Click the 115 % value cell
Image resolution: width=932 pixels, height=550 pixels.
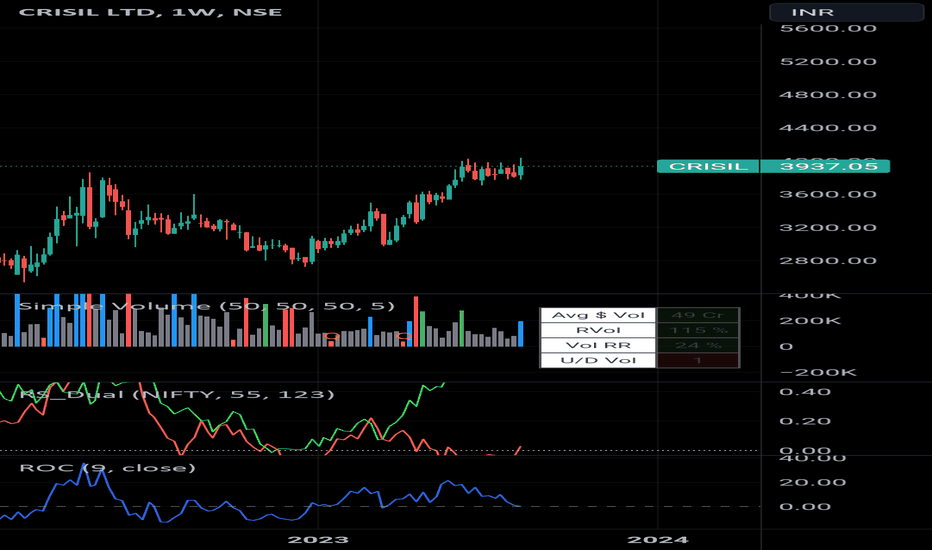pos(697,330)
